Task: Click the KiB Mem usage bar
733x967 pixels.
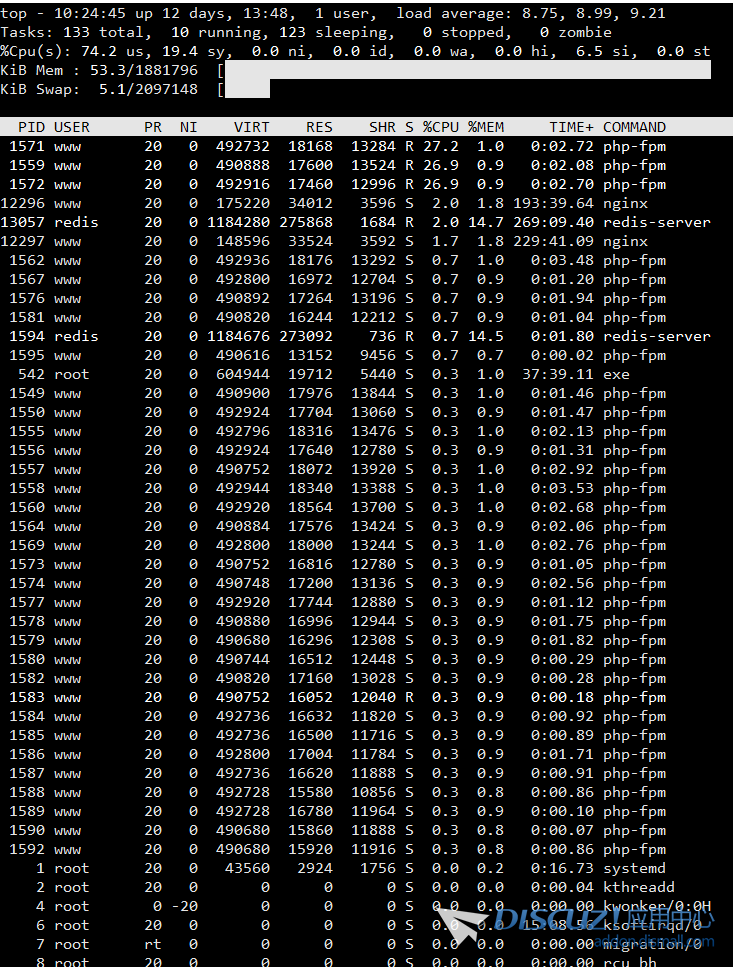Action: point(468,70)
